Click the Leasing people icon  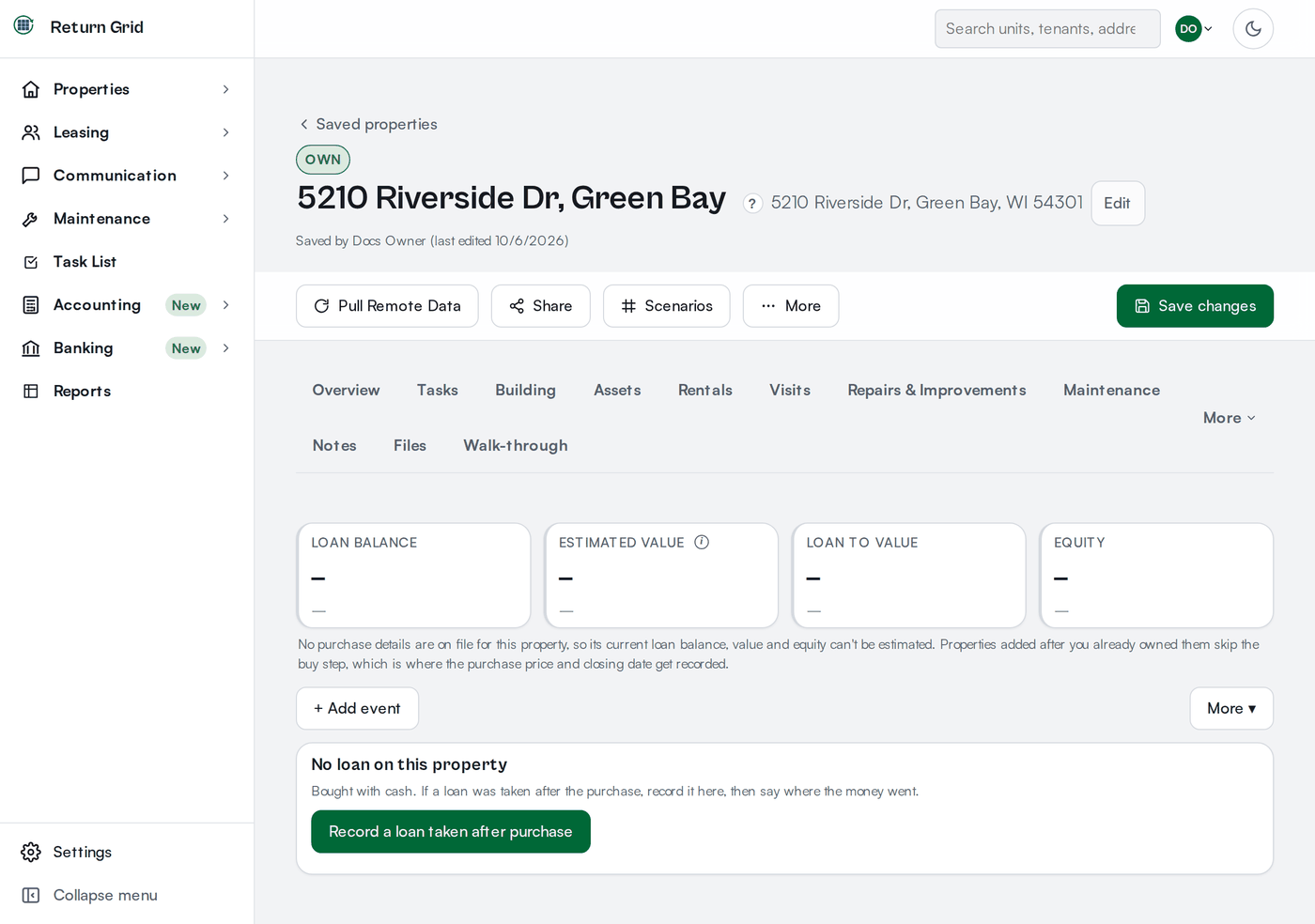(31, 132)
